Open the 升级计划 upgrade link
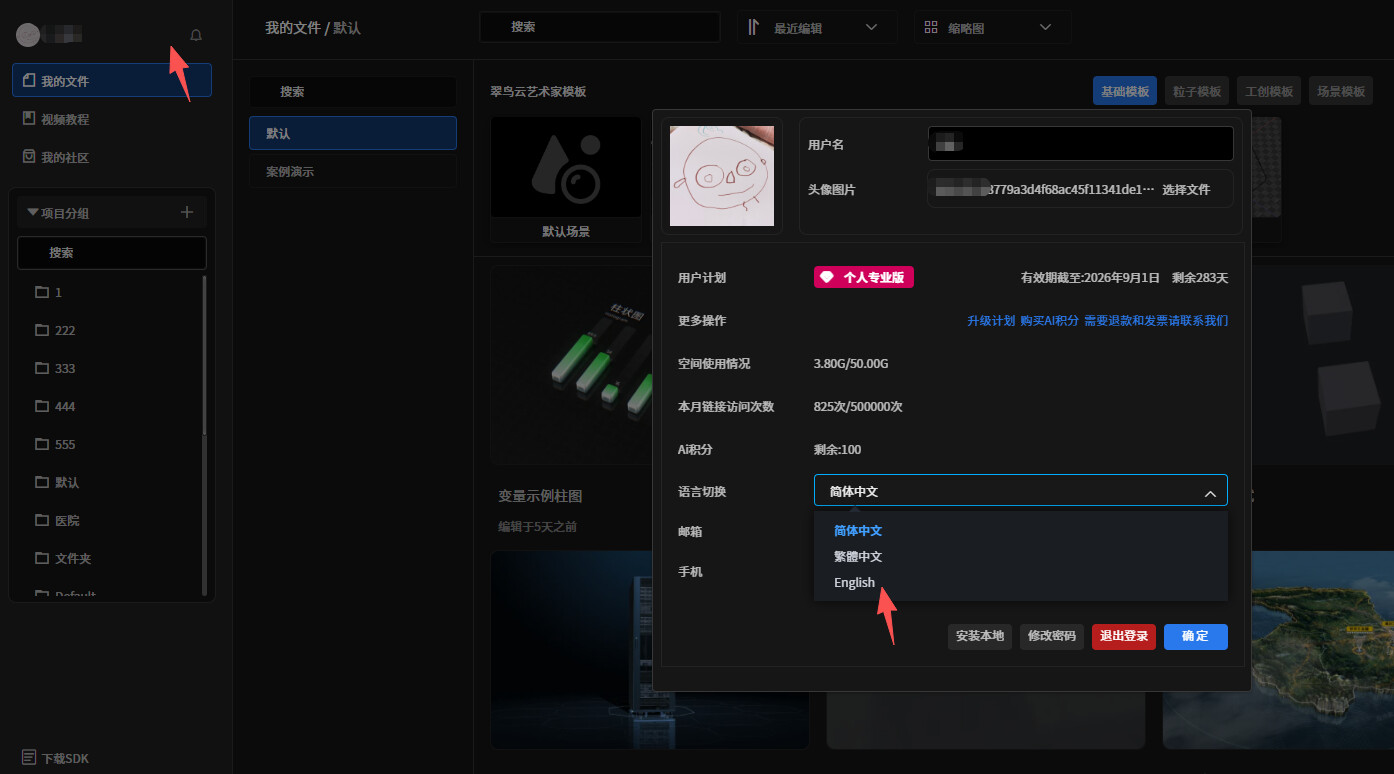 click(x=993, y=320)
